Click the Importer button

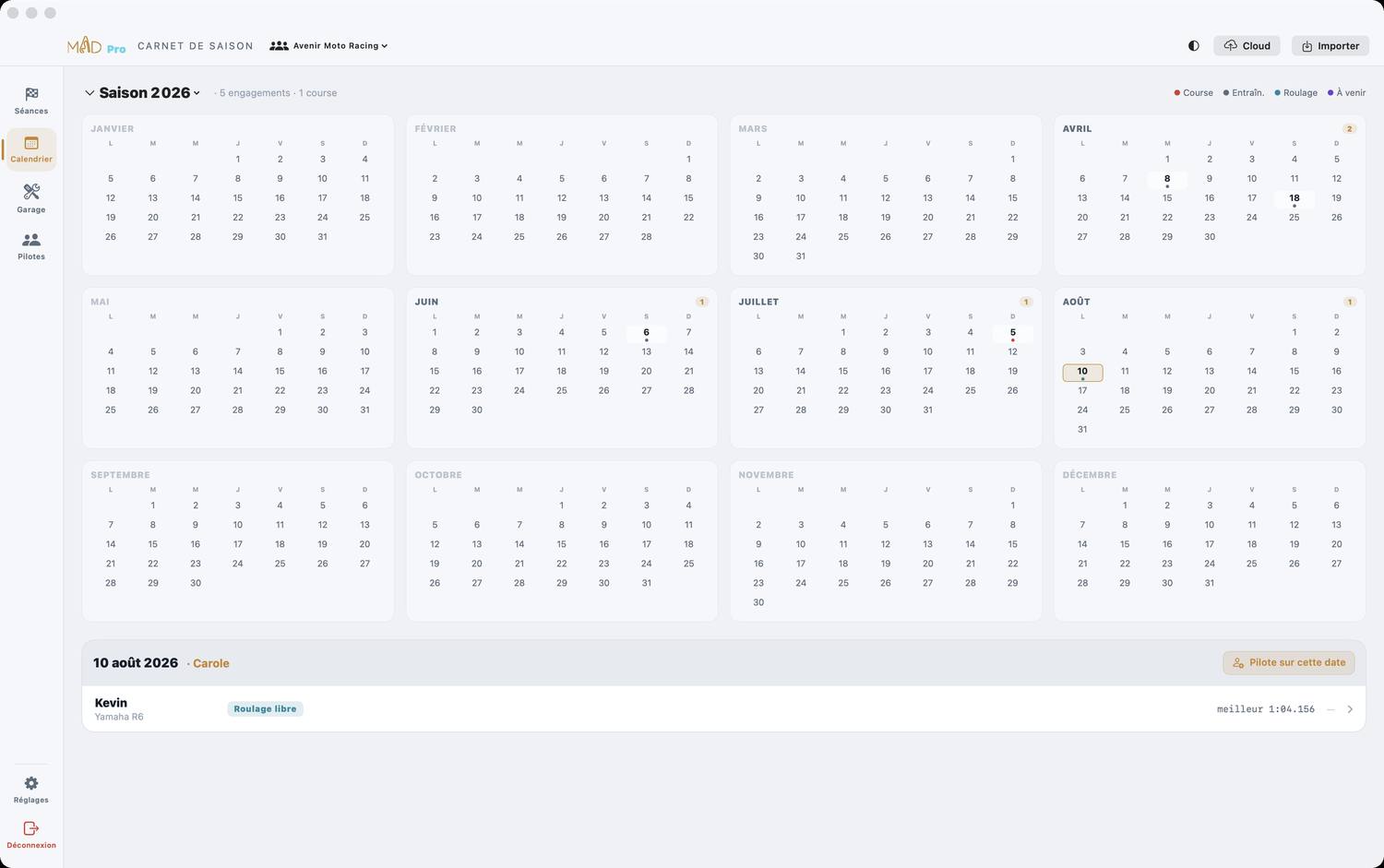tap(1330, 46)
